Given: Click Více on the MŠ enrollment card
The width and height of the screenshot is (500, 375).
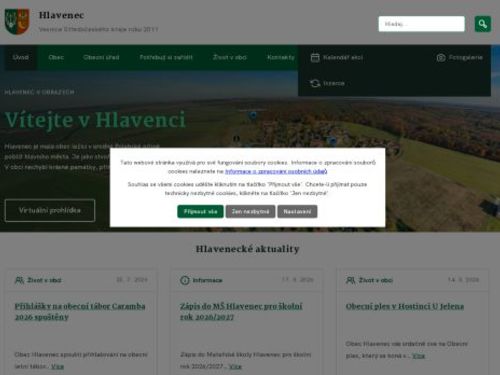Looking at the screenshot, I should pyautogui.click(x=235, y=366).
